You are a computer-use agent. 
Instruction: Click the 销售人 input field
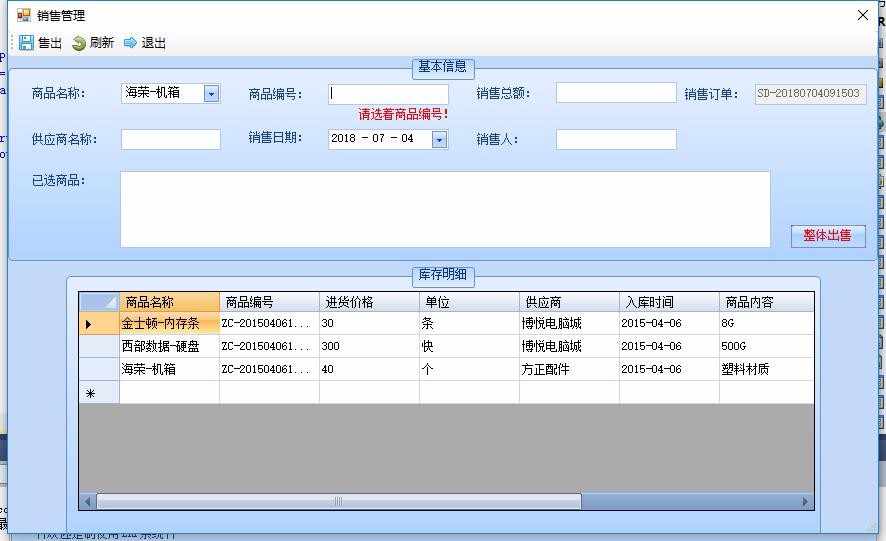(x=616, y=139)
